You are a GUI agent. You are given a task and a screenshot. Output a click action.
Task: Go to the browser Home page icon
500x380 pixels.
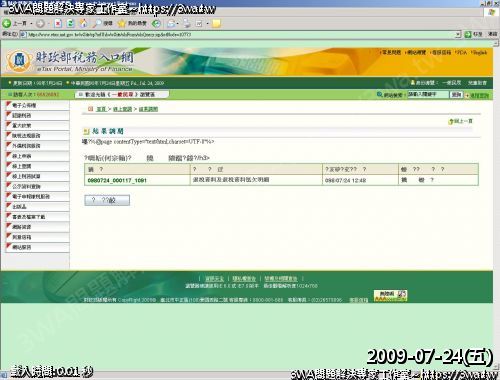click(x=84, y=23)
